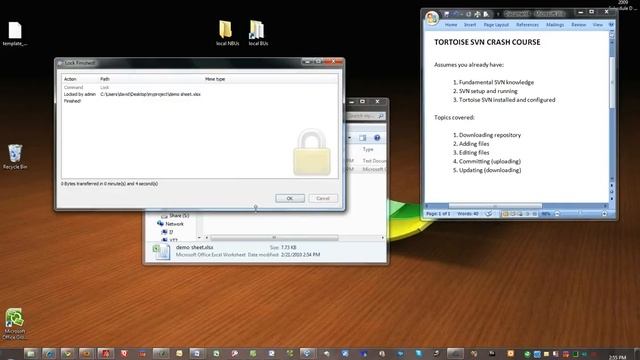The width and height of the screenshot is (640, 360).
Task: Click the taskbar clock showing 2:55 PM
Action: click(x=617, y=357)
